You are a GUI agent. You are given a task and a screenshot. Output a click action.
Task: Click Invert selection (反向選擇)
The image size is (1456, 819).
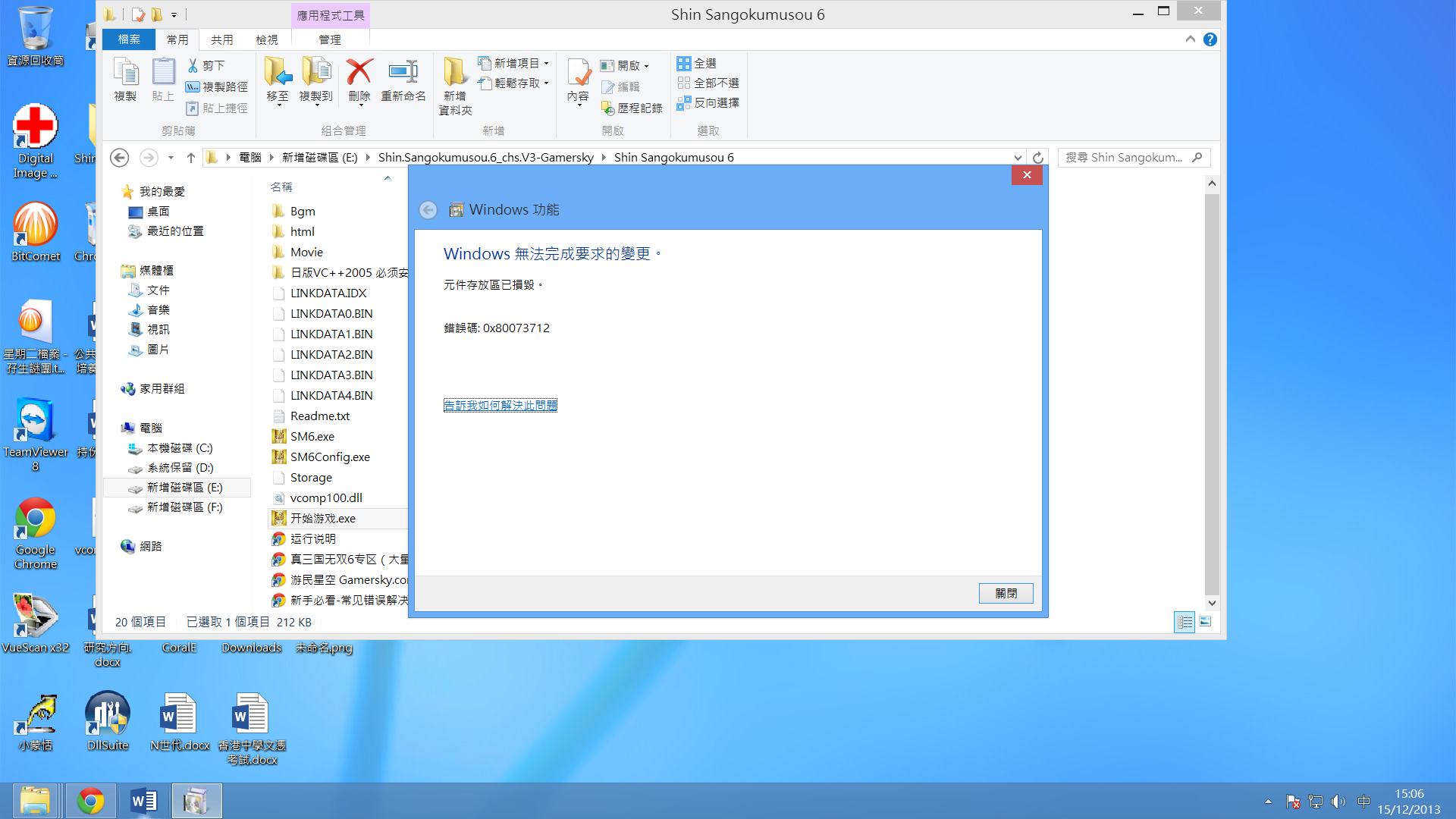pyautogui.click(x=708, y=102)
